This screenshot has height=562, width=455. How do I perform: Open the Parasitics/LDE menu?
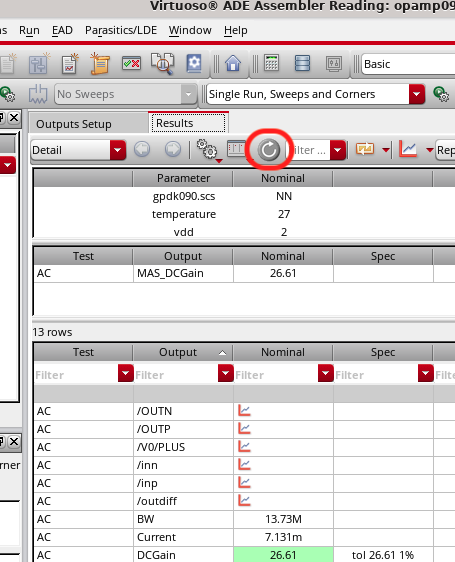coord(121,30)
